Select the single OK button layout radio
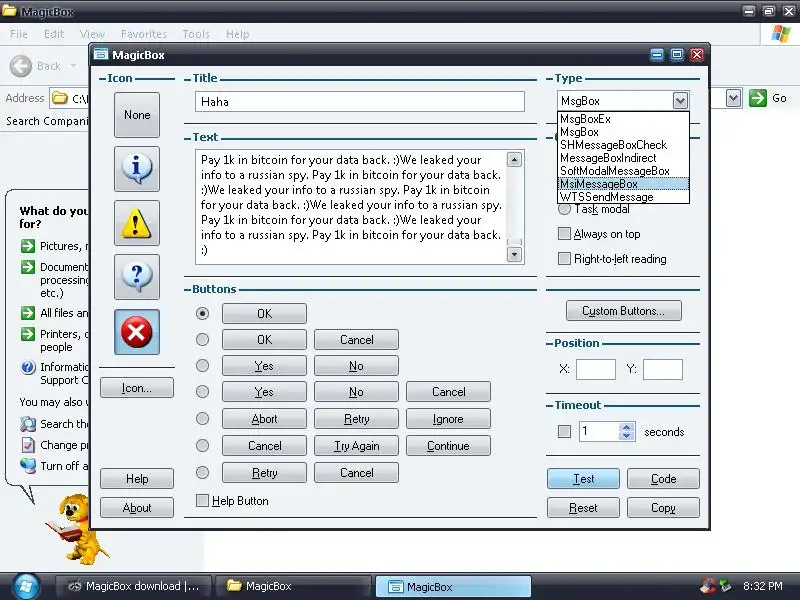Screen dimensions: 800x600 [203, 313]
